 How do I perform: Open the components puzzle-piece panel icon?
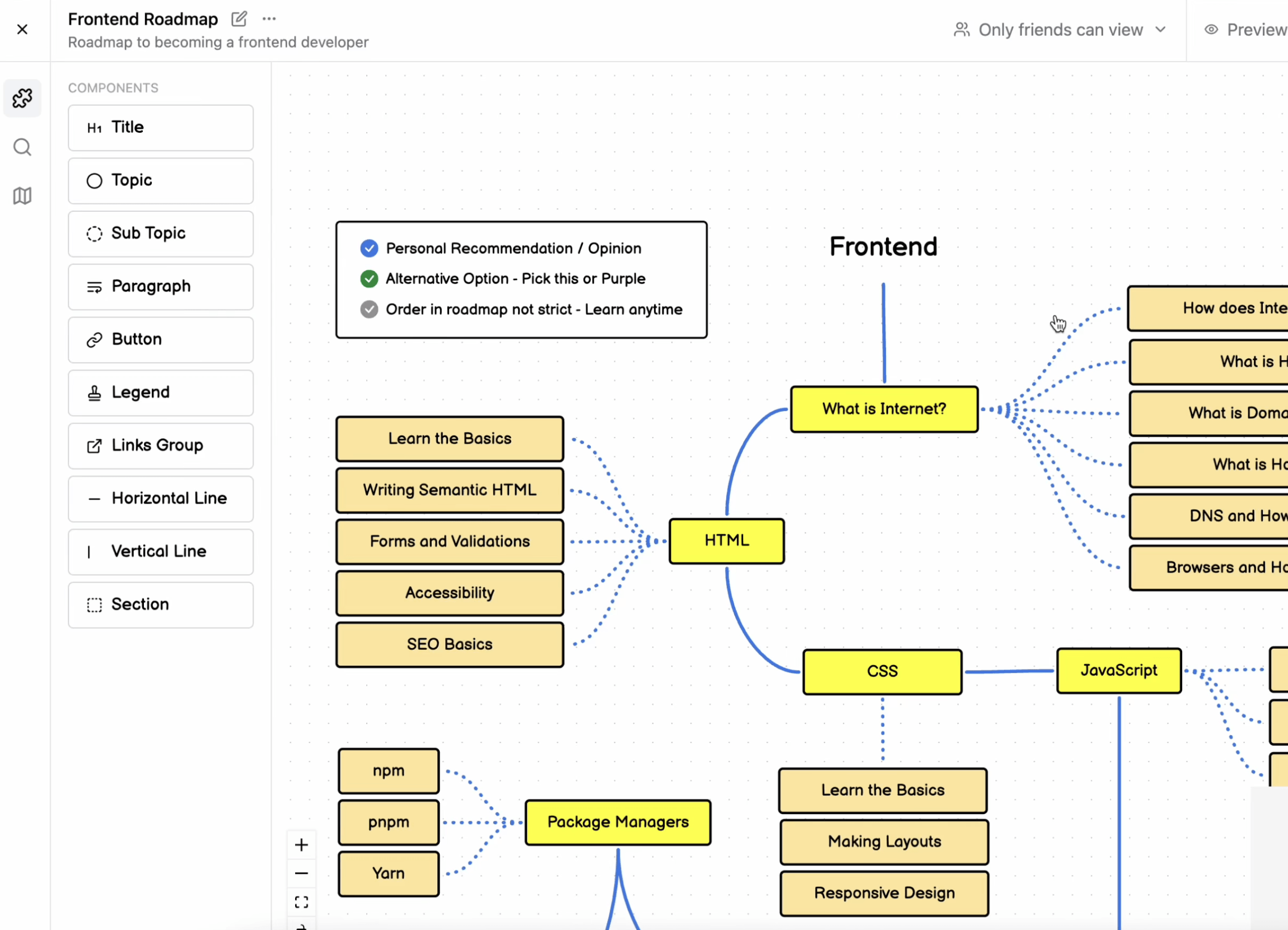22,98
